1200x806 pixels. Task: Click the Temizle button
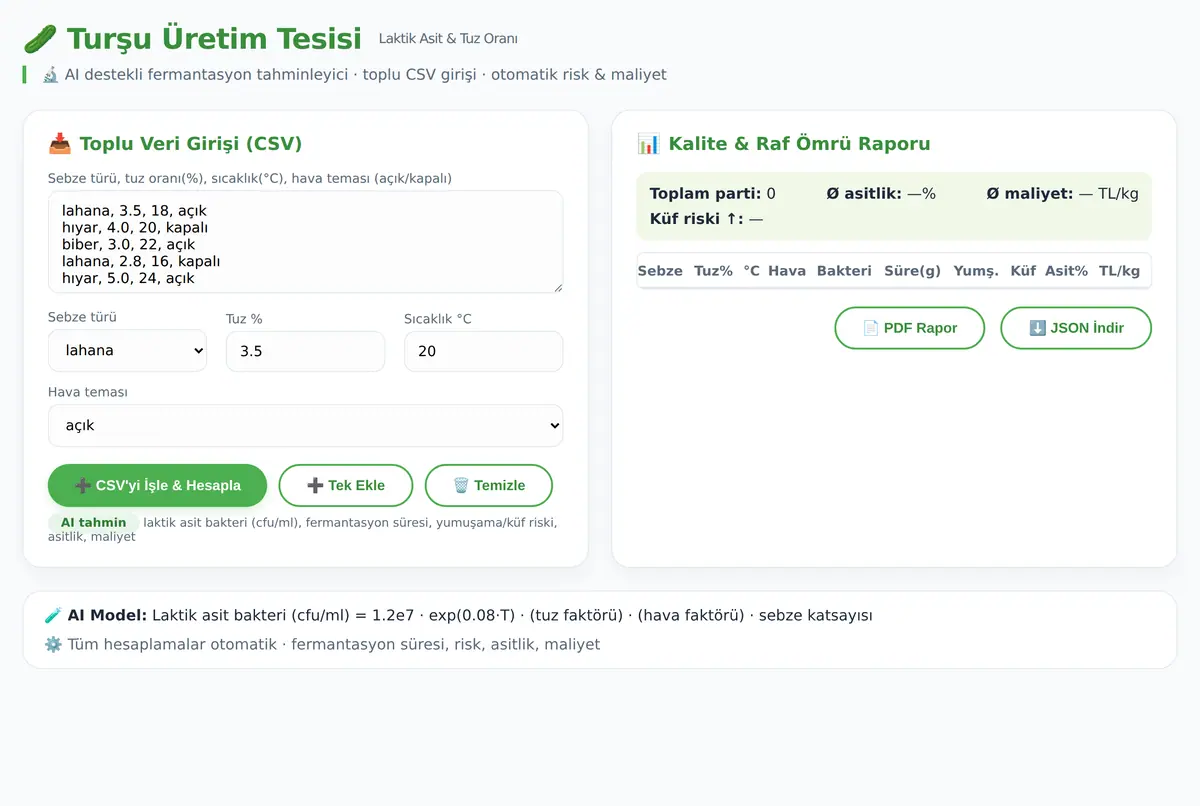point(488,485)
